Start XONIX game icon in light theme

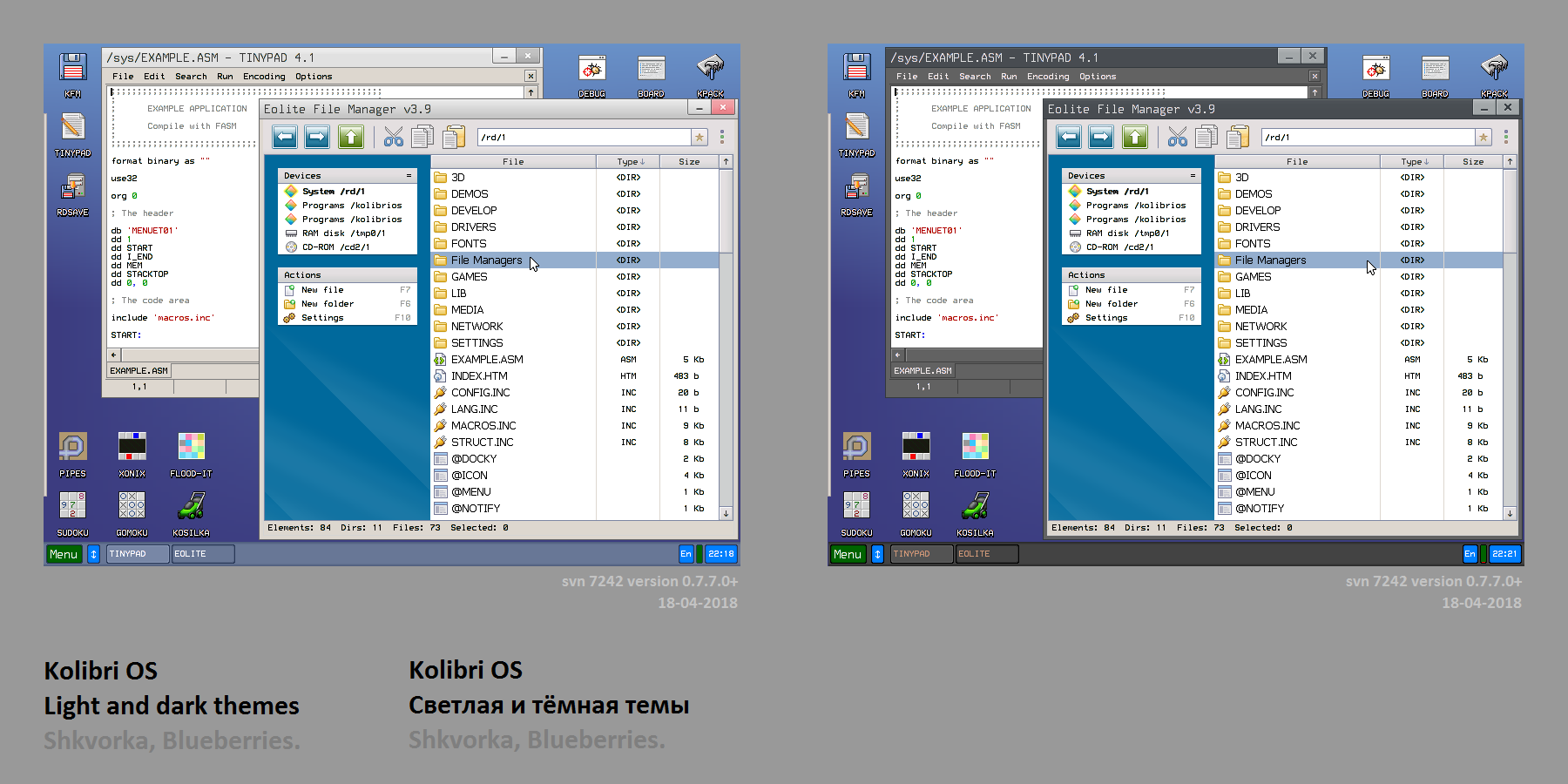[132, 455]
